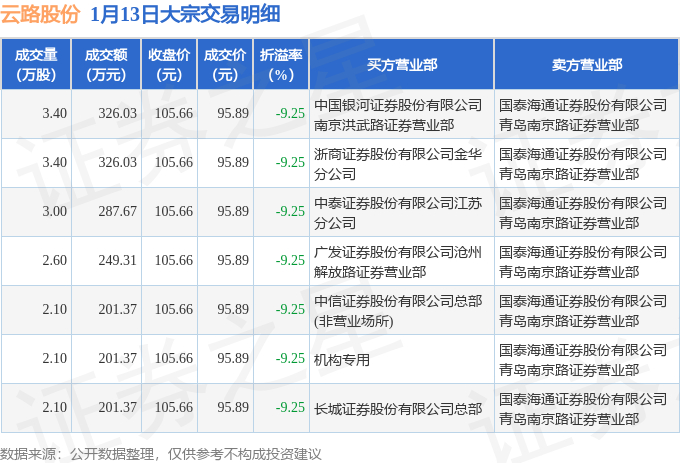Click buyer 浙商证券股份有限公司金华分公司

[x=398, y=164]
